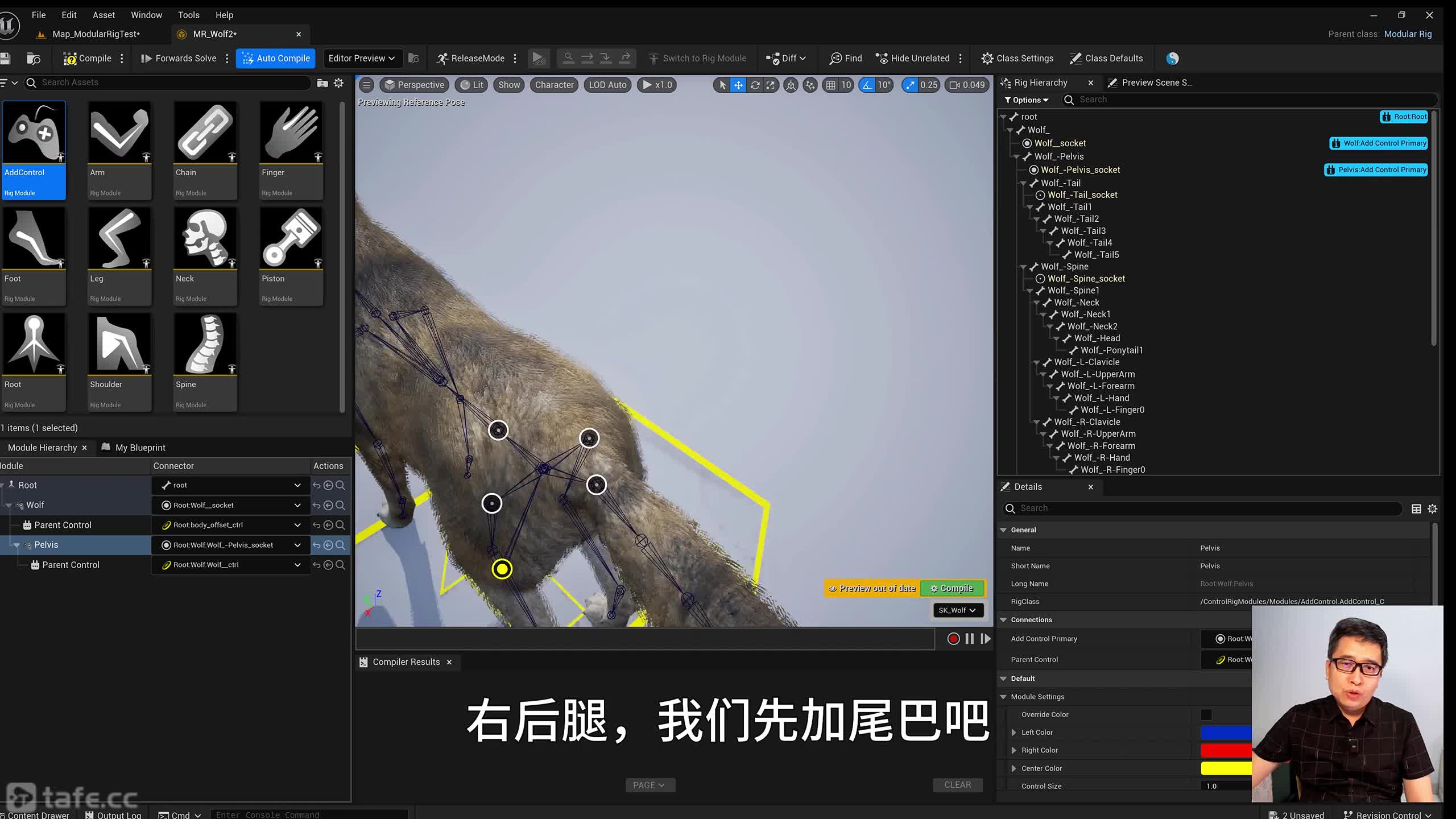The image size is (1456, 819).
Task: Click the Find toolbar button
Action: [845, 58]
